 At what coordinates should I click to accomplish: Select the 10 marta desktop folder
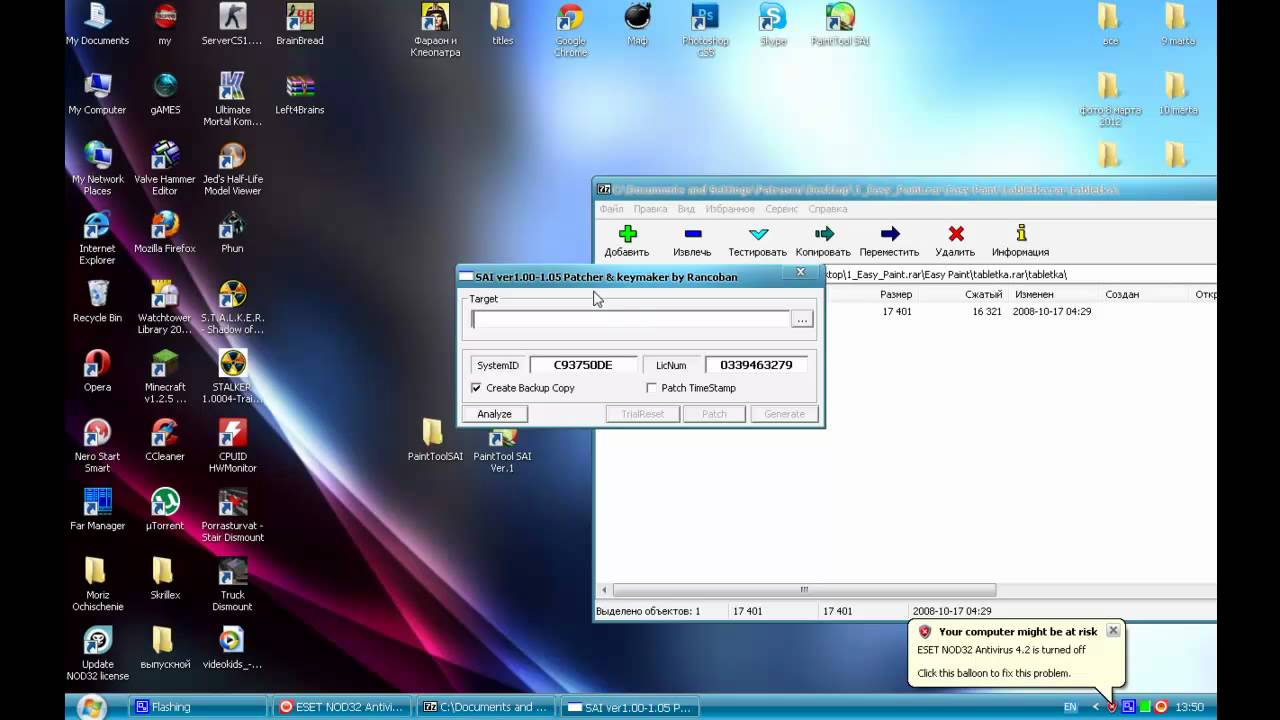tap(1177, 94)
